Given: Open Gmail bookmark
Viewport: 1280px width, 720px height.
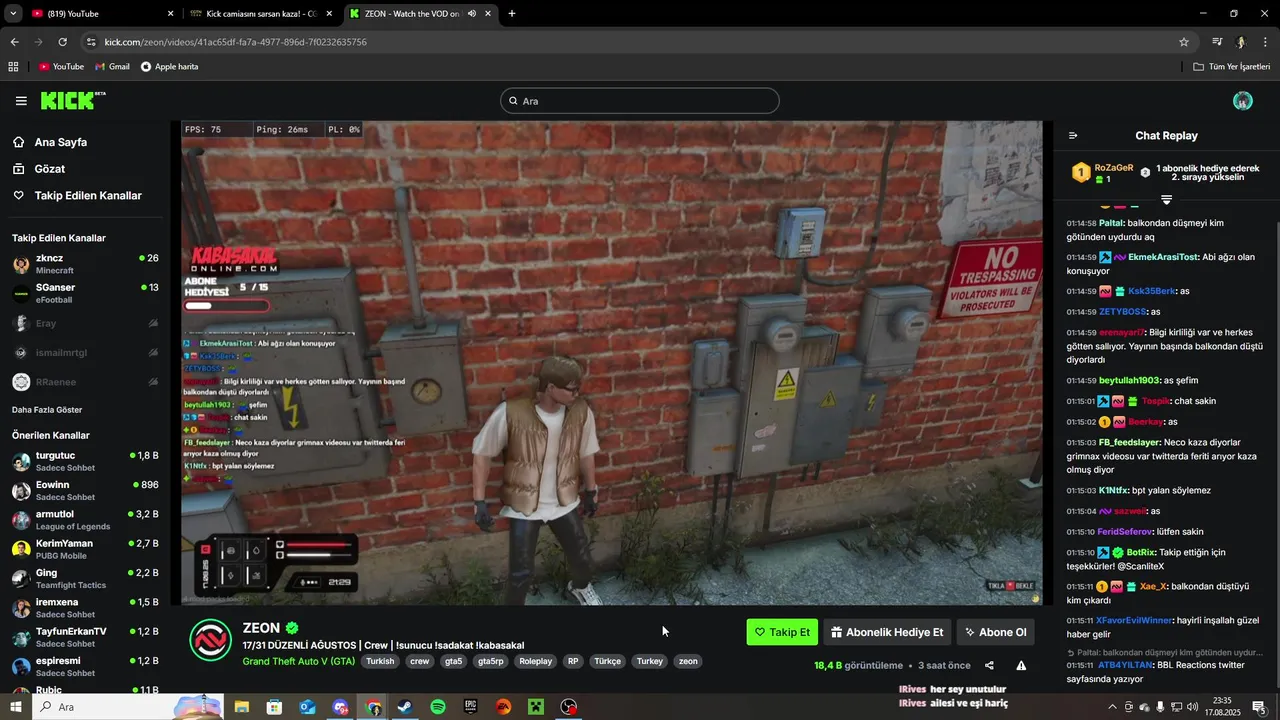Looking at the screenshot, I should tap(112, 67).
